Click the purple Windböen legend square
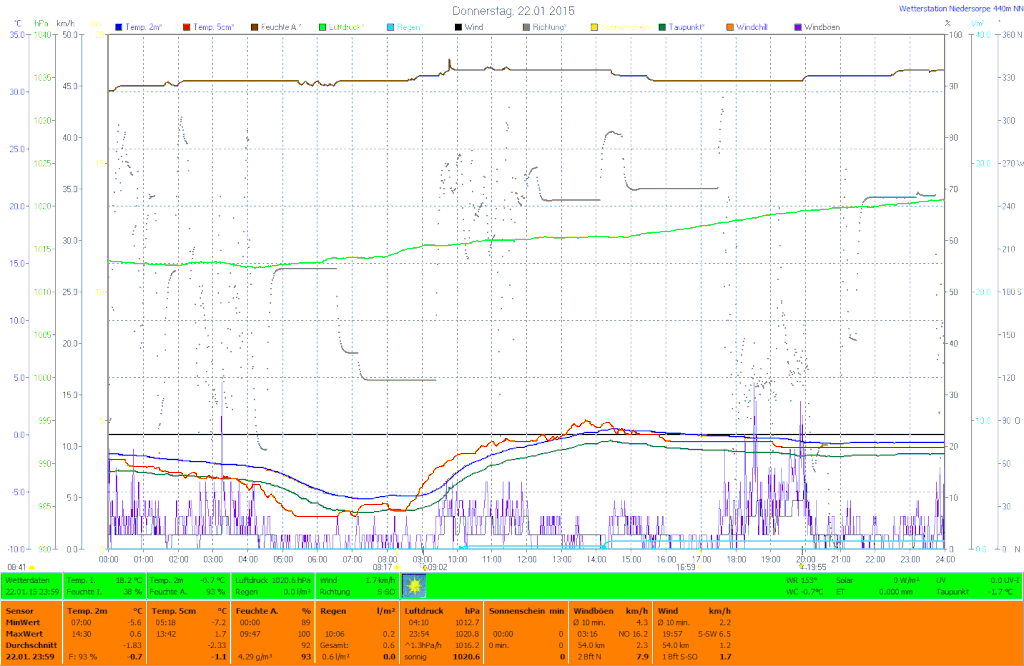Viewport: 1024px width, 666px height. [797, 27]
